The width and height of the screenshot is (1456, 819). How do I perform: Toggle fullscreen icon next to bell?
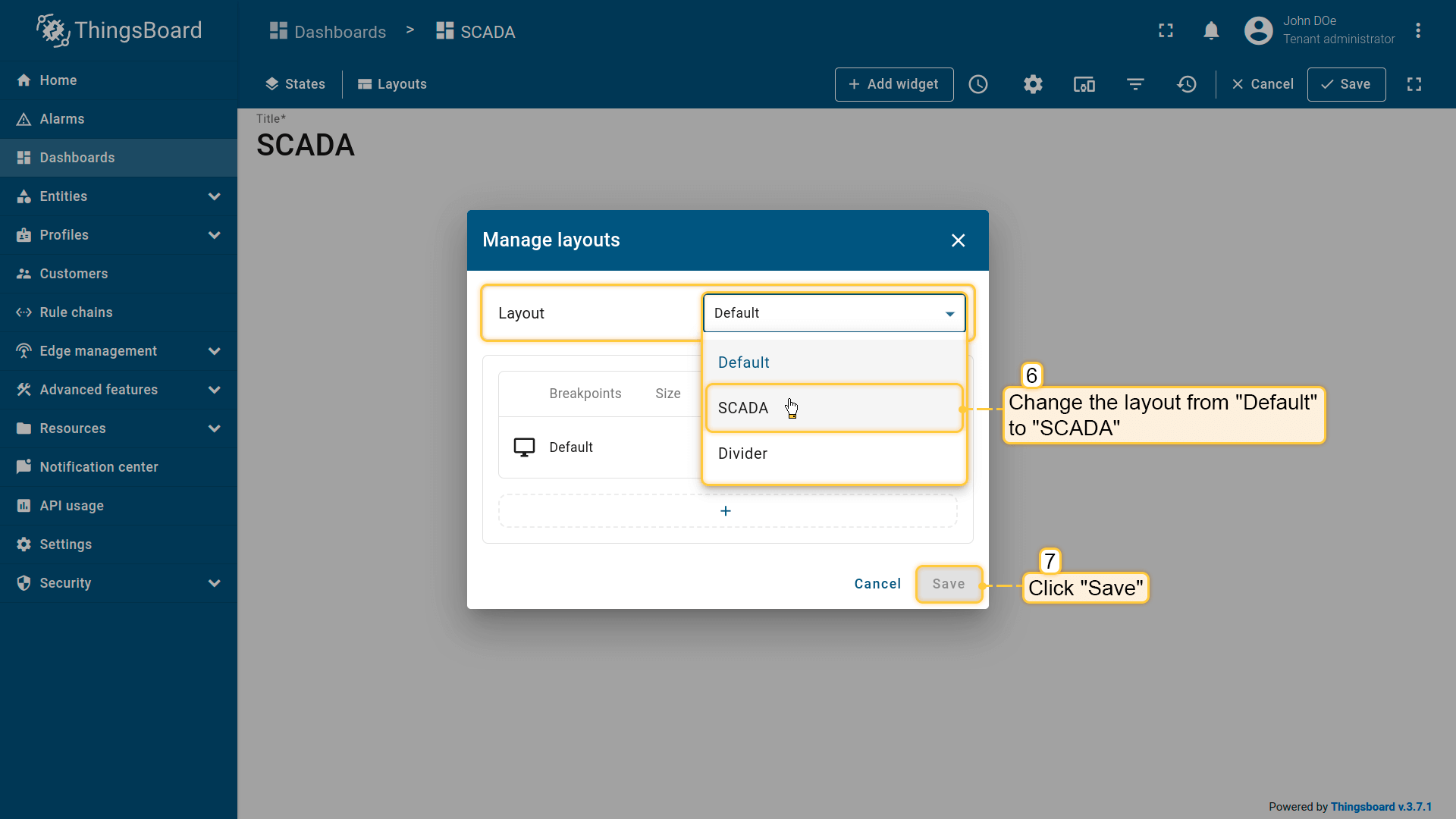point(1166,31)
